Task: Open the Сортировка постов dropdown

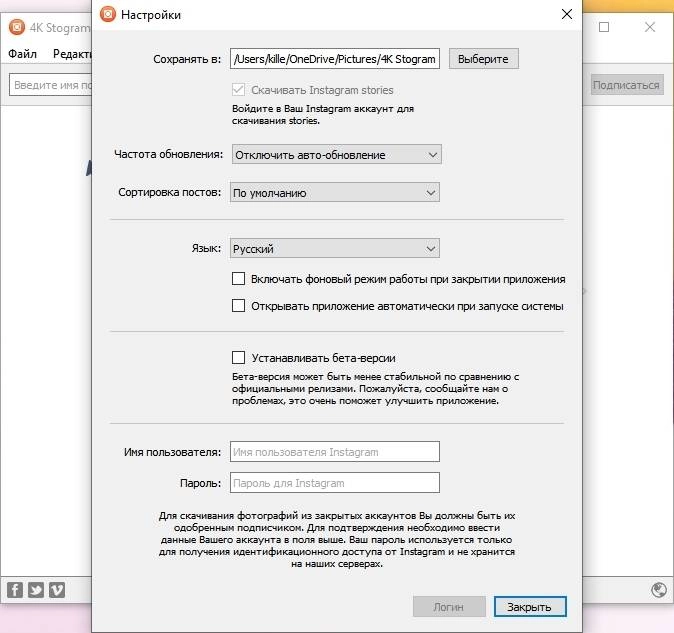Action: click(x=335, y=192)
